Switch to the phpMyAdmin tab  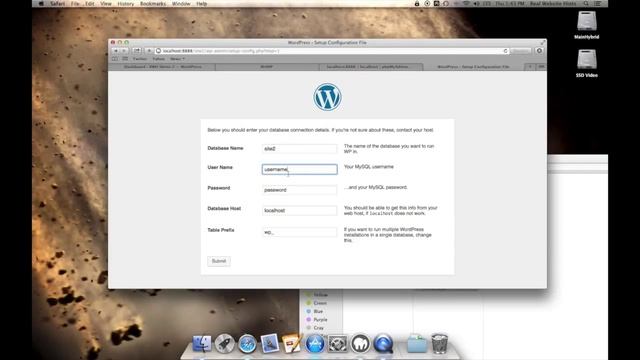pyautogui.click(x=371, y=67)
